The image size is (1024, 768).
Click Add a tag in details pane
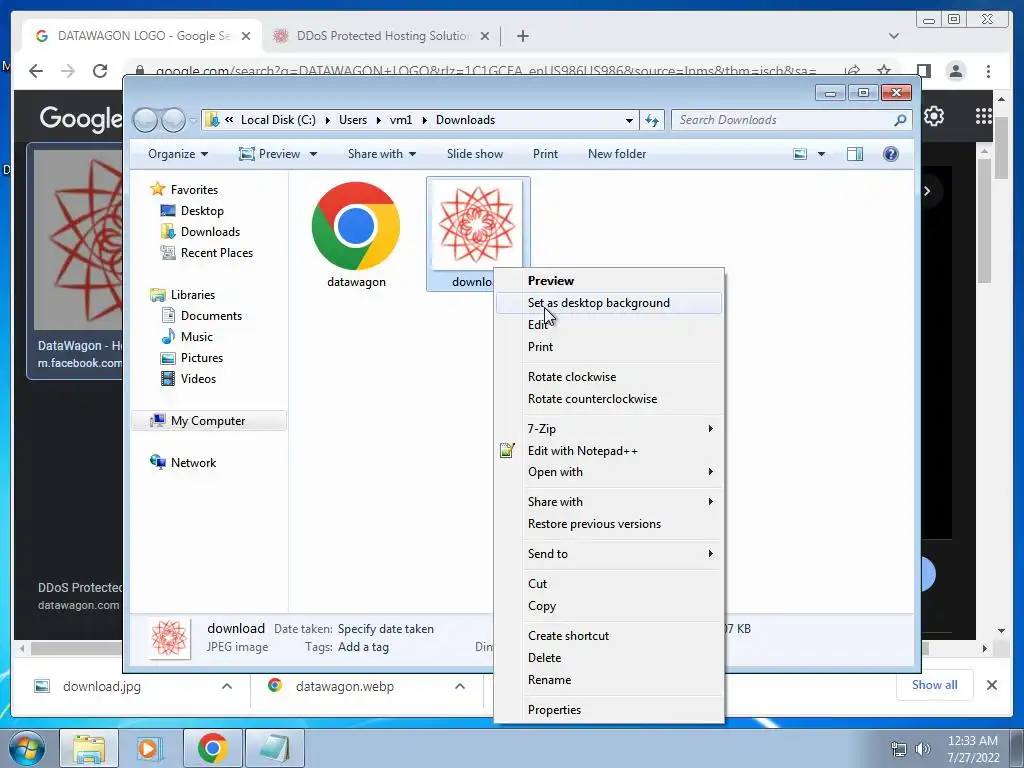click(363, 647)
